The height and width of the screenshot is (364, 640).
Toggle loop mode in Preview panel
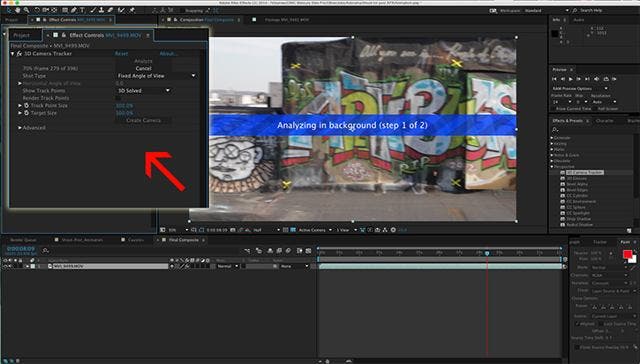pyautogui.click(x=606, y=79)
